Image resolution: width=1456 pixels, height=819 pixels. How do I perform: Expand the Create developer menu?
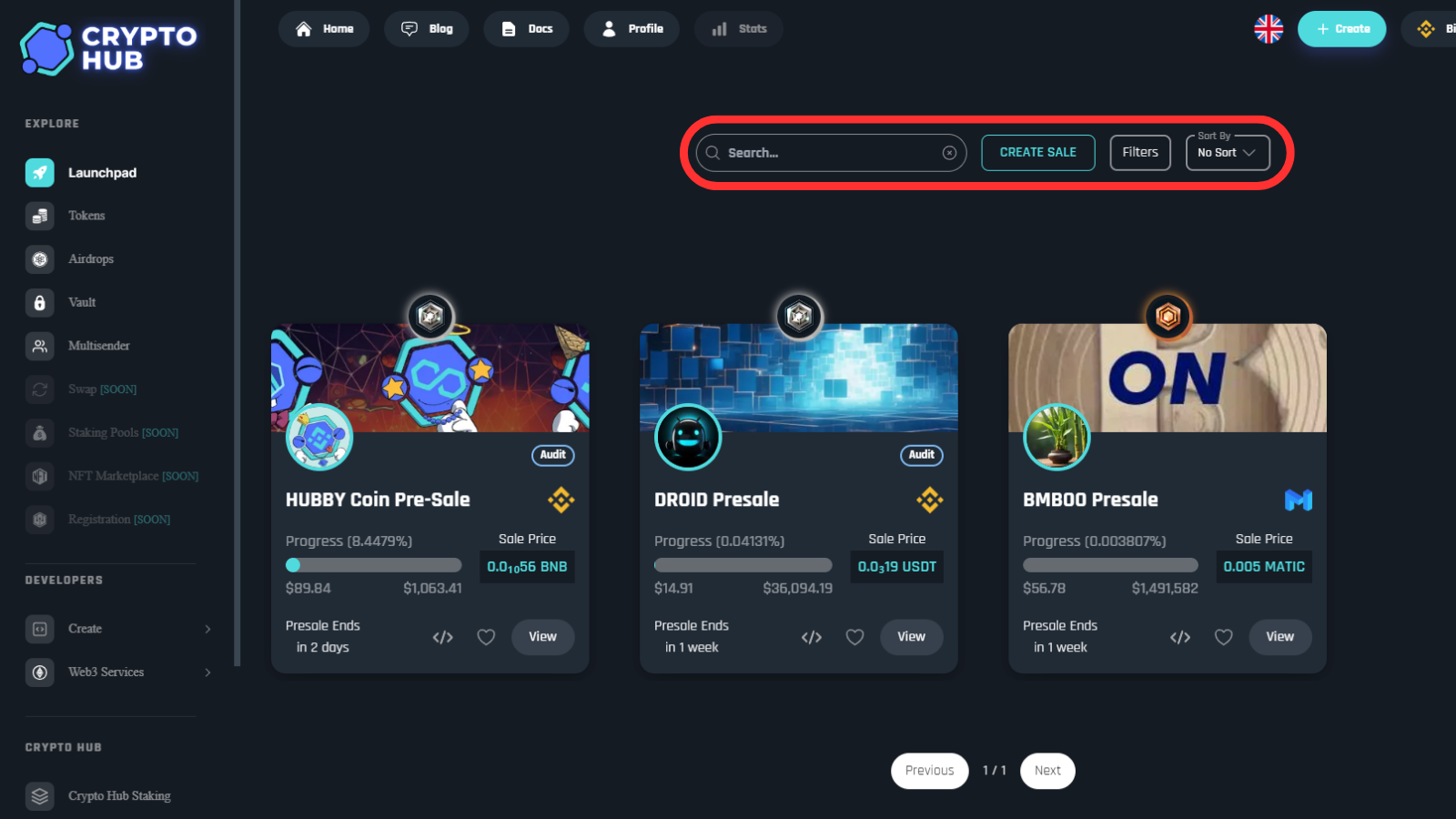tap(118, 629)
